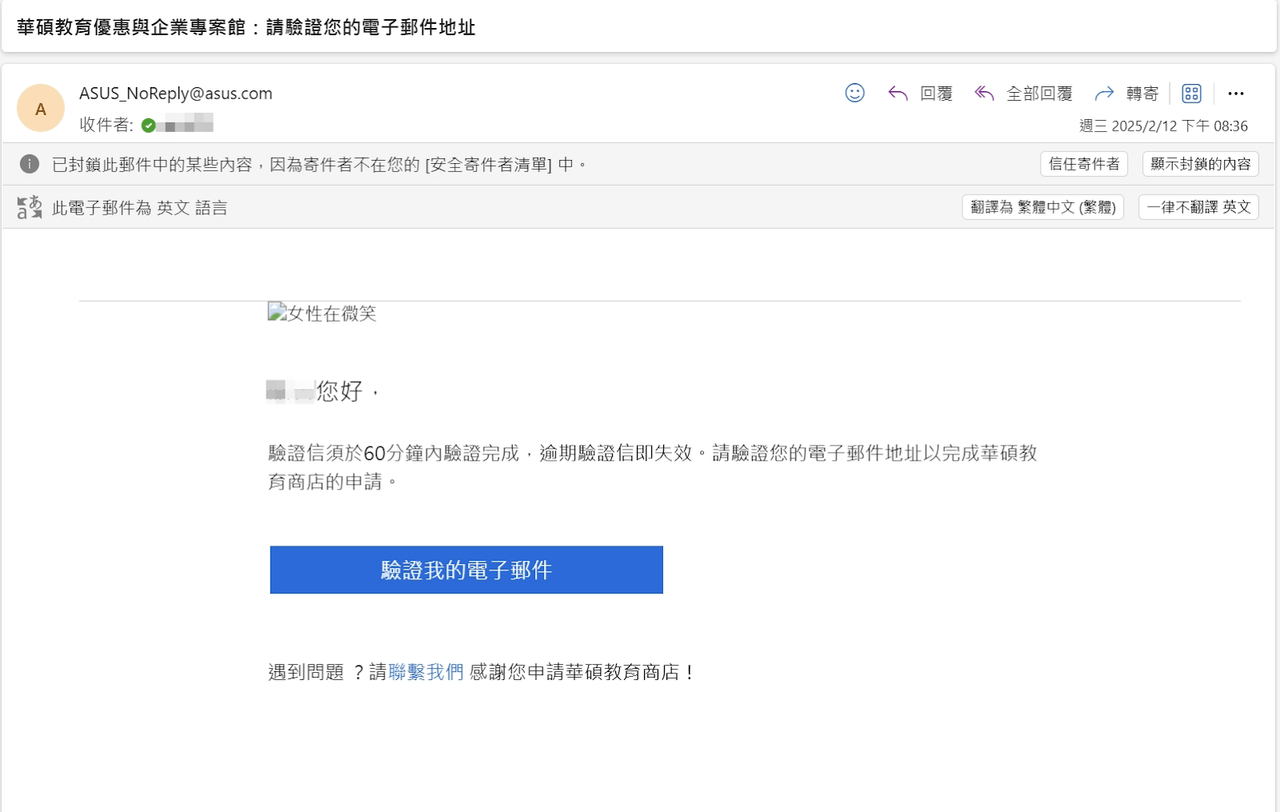
Task: Click the translate language icon
Action: [29, 207]
